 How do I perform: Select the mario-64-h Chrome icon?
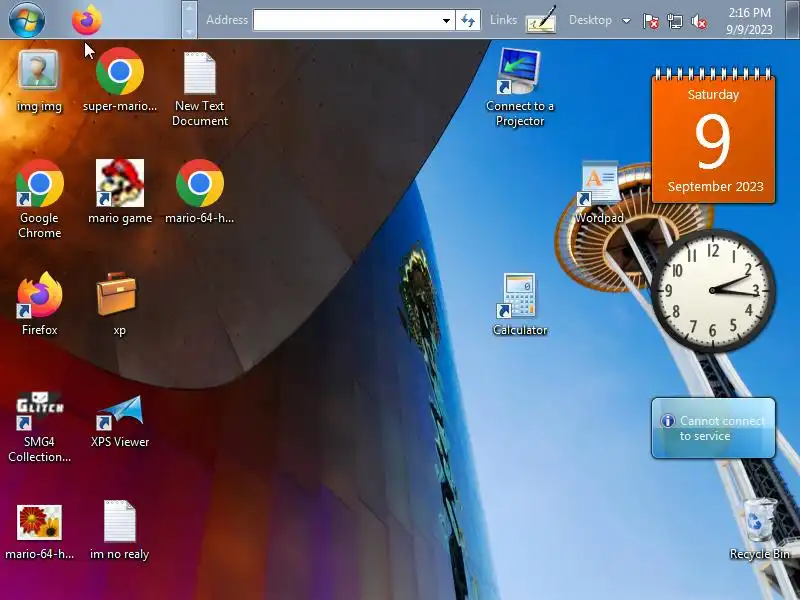[x=199, y=191]
